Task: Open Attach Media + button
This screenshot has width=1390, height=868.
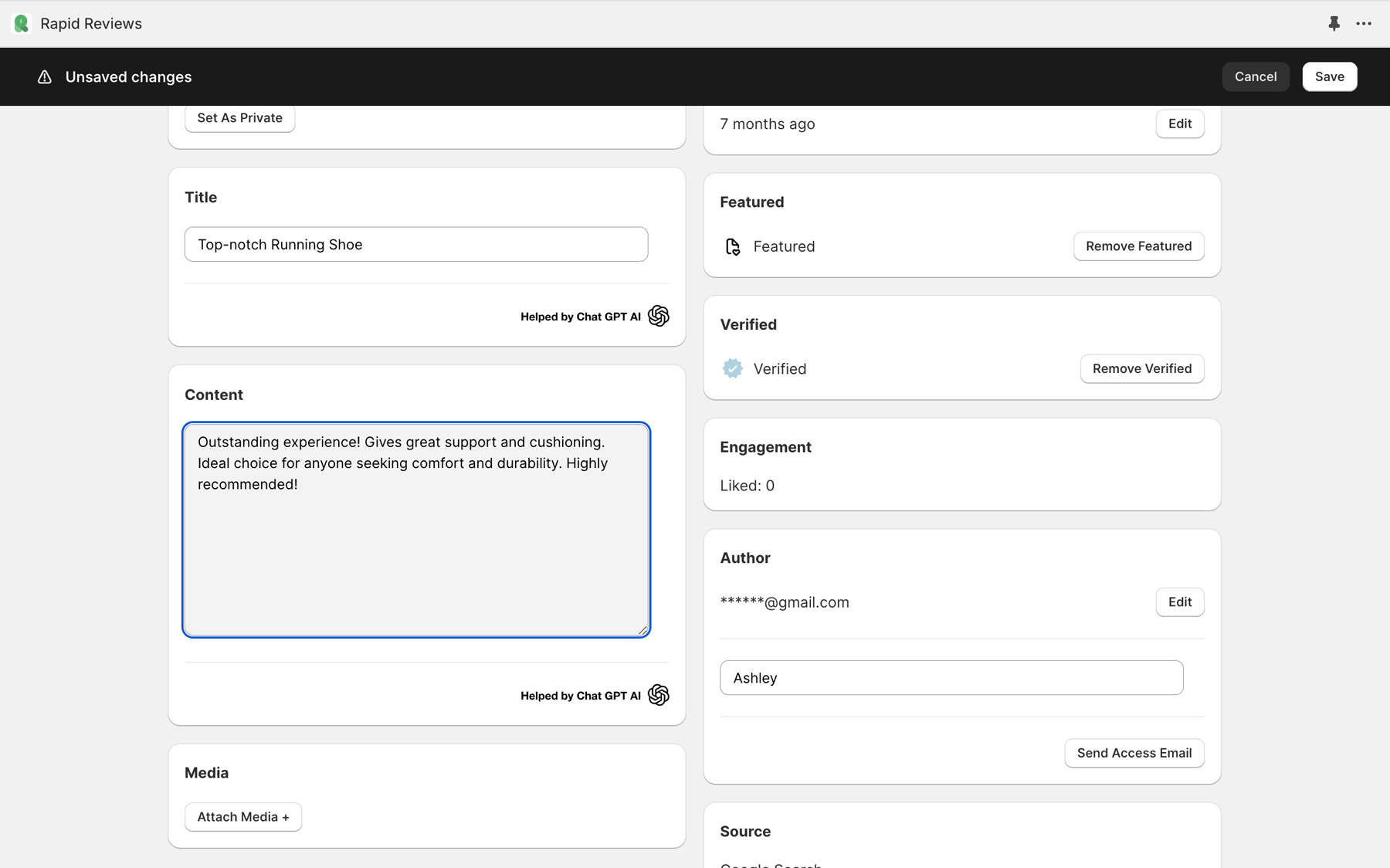Action: 243,817
